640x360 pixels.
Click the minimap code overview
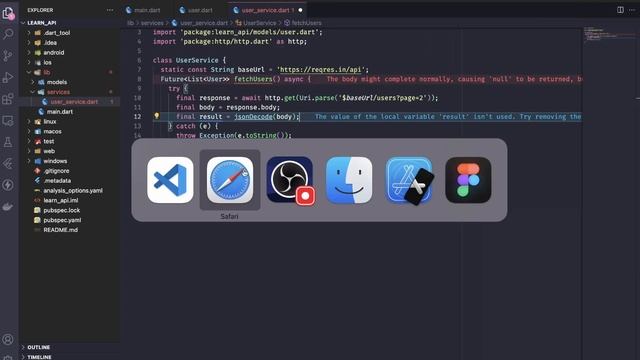tap(610, 35)
